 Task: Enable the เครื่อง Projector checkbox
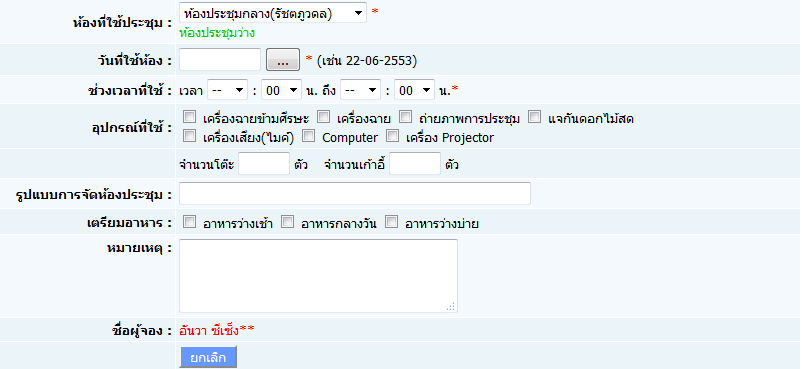(392, 136)
